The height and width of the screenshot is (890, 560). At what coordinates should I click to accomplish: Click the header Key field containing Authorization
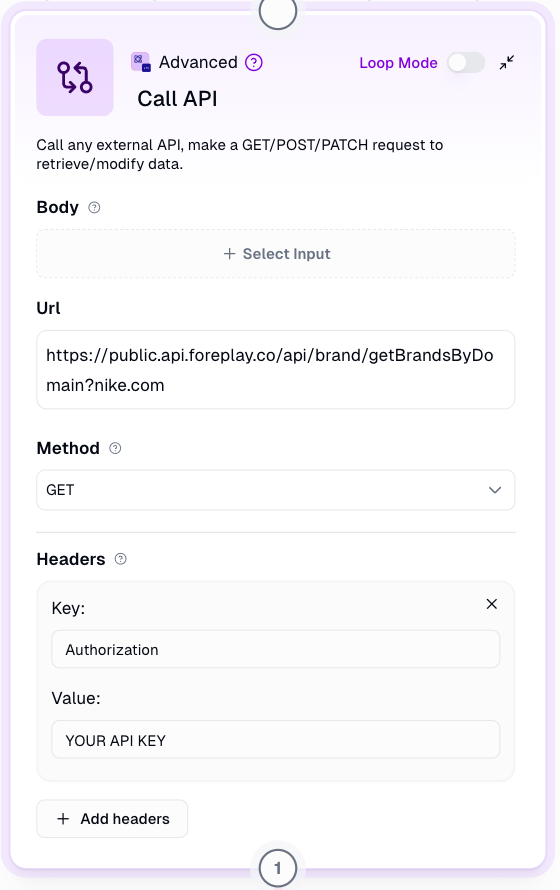[276, 649]
